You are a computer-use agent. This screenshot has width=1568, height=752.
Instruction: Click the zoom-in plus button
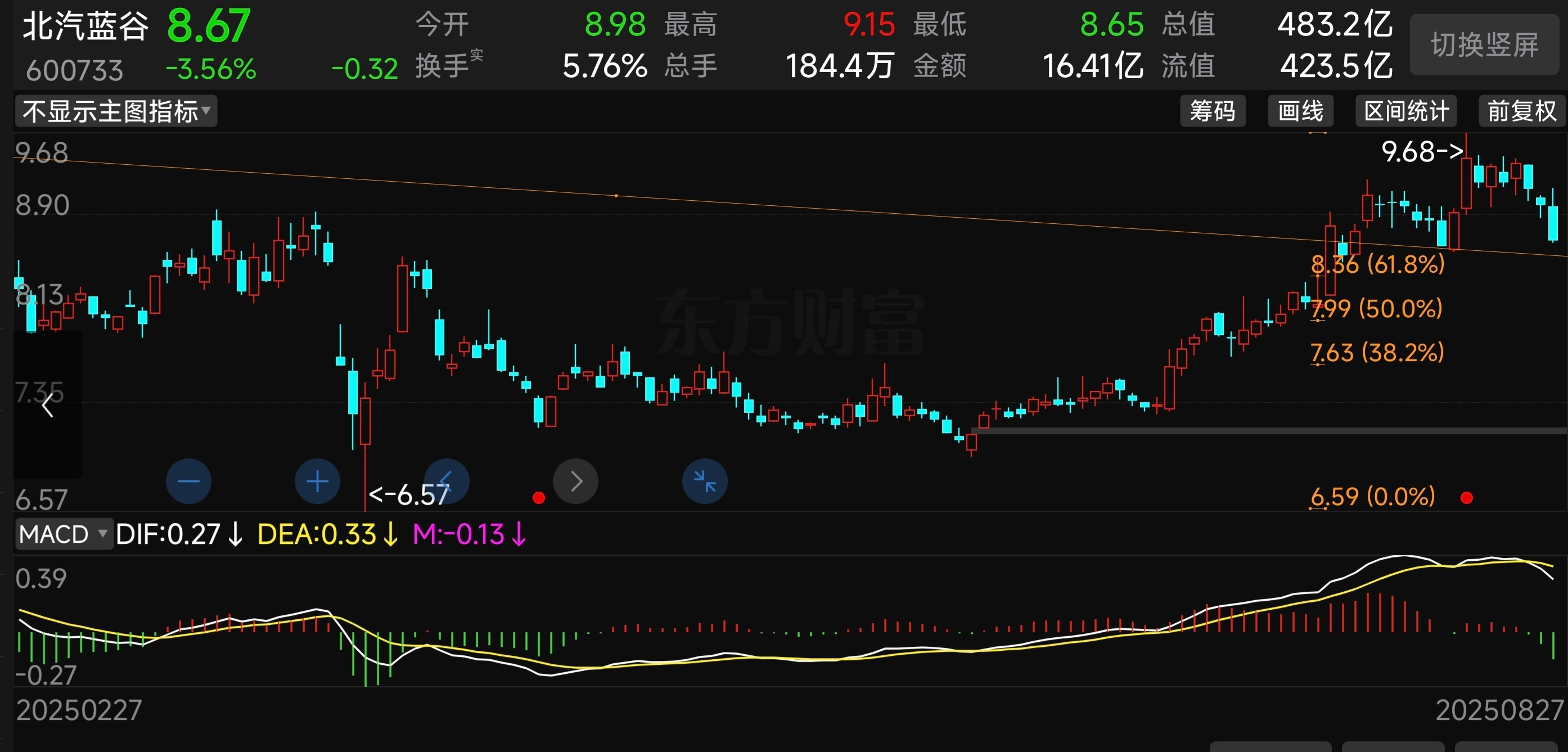pyautogui.click(x=317, y=481)
